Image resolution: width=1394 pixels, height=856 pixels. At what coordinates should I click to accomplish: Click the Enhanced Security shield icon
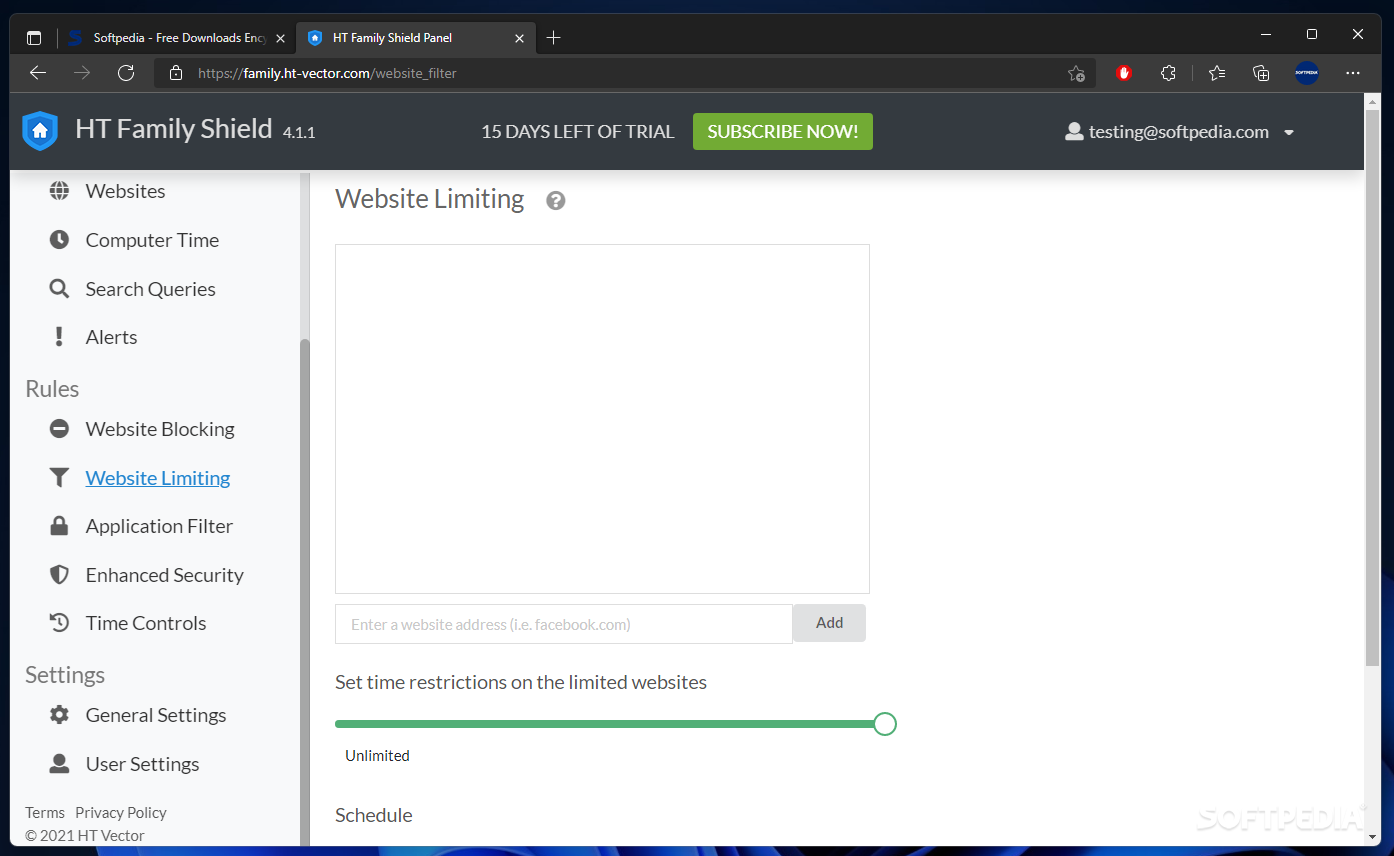coord(60,575)
